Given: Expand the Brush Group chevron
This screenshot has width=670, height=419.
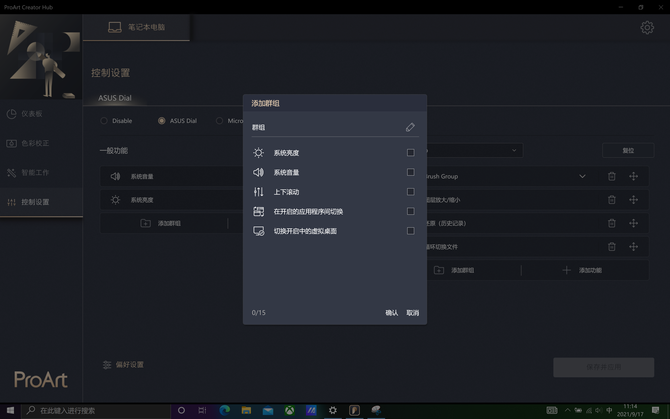Looking at the screenshot, I should (x=582, y=176).
